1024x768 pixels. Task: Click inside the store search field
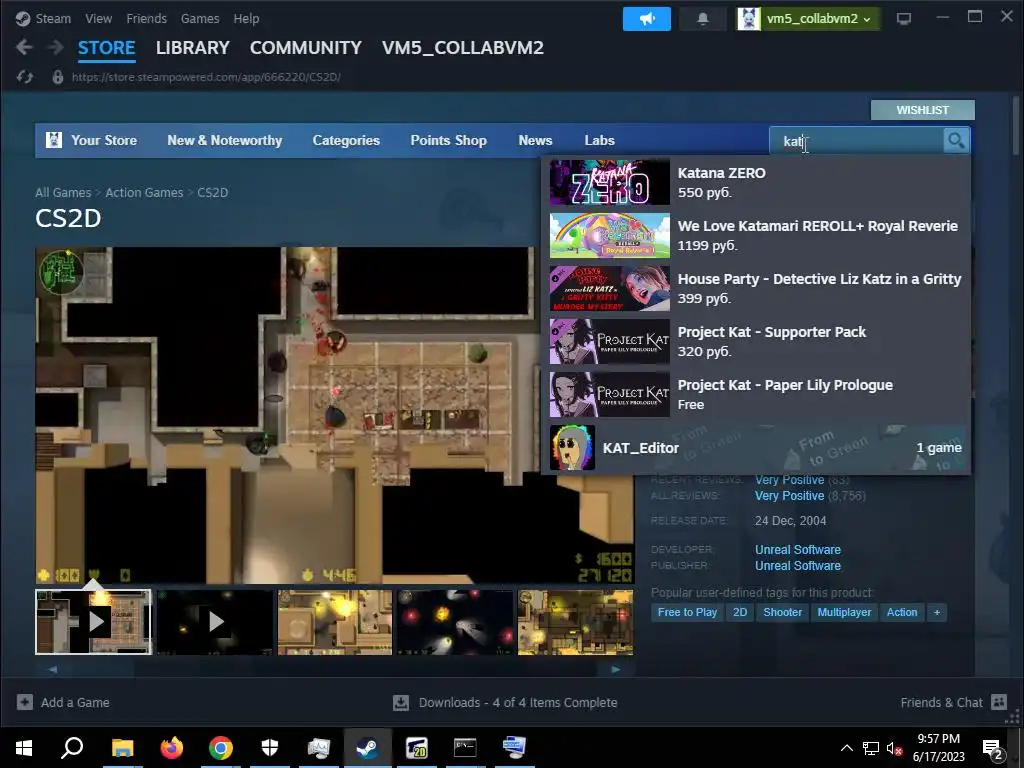point(856,141)
